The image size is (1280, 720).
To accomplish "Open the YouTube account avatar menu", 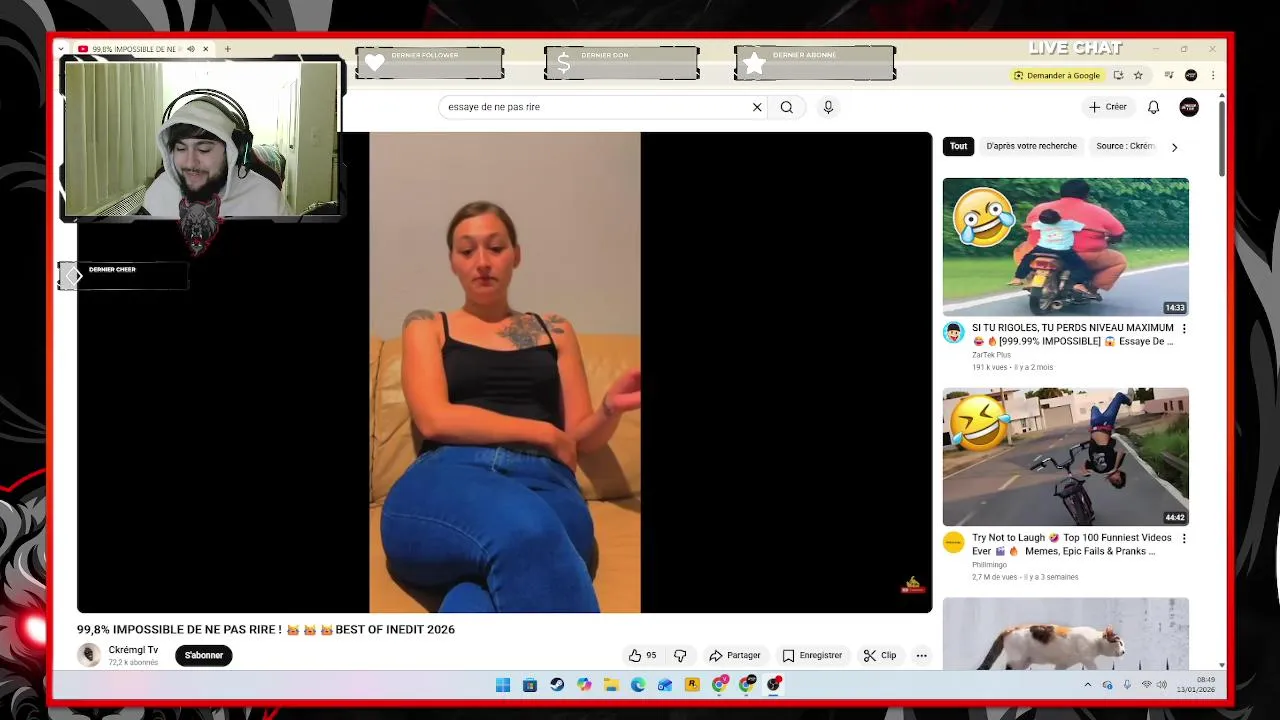I will click(1189, 107).
